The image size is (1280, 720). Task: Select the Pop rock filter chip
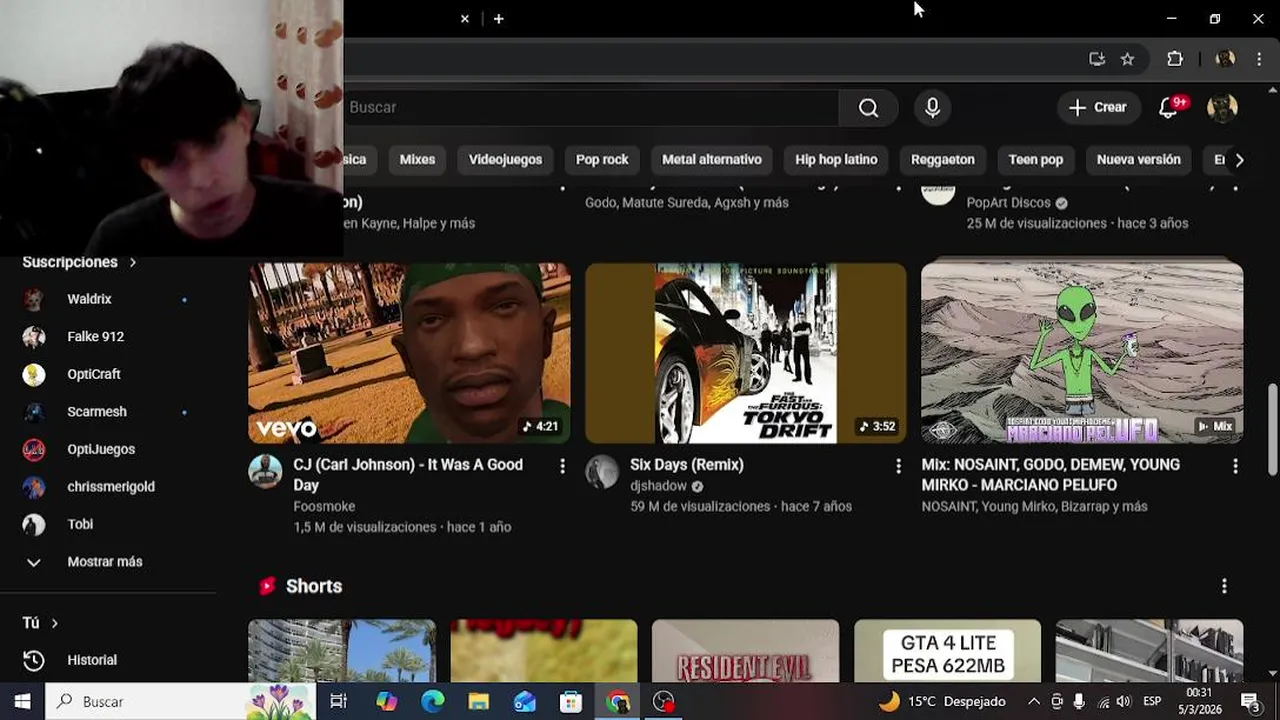pos(602,160)
